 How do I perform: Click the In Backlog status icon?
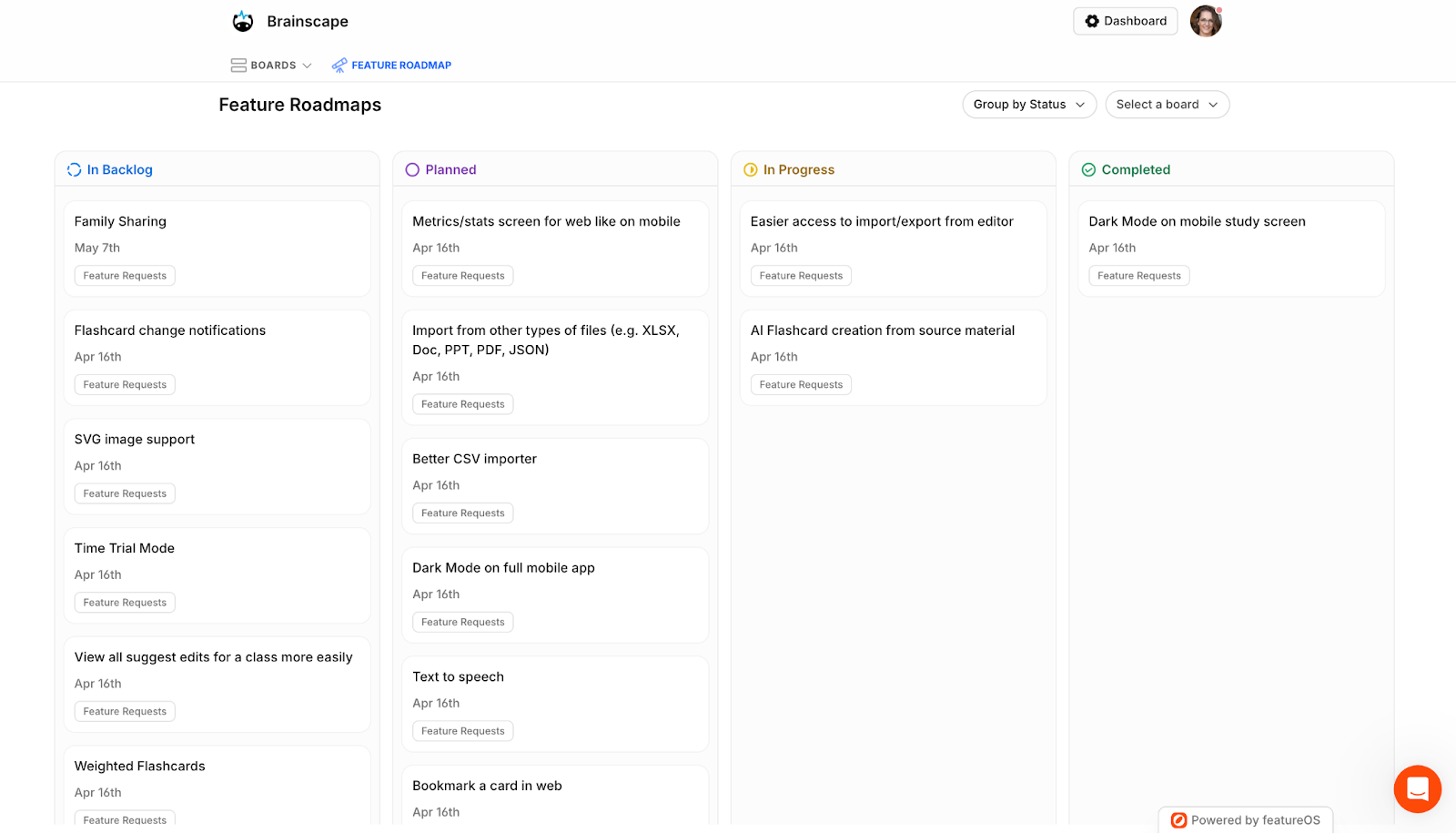pos(75,170)
